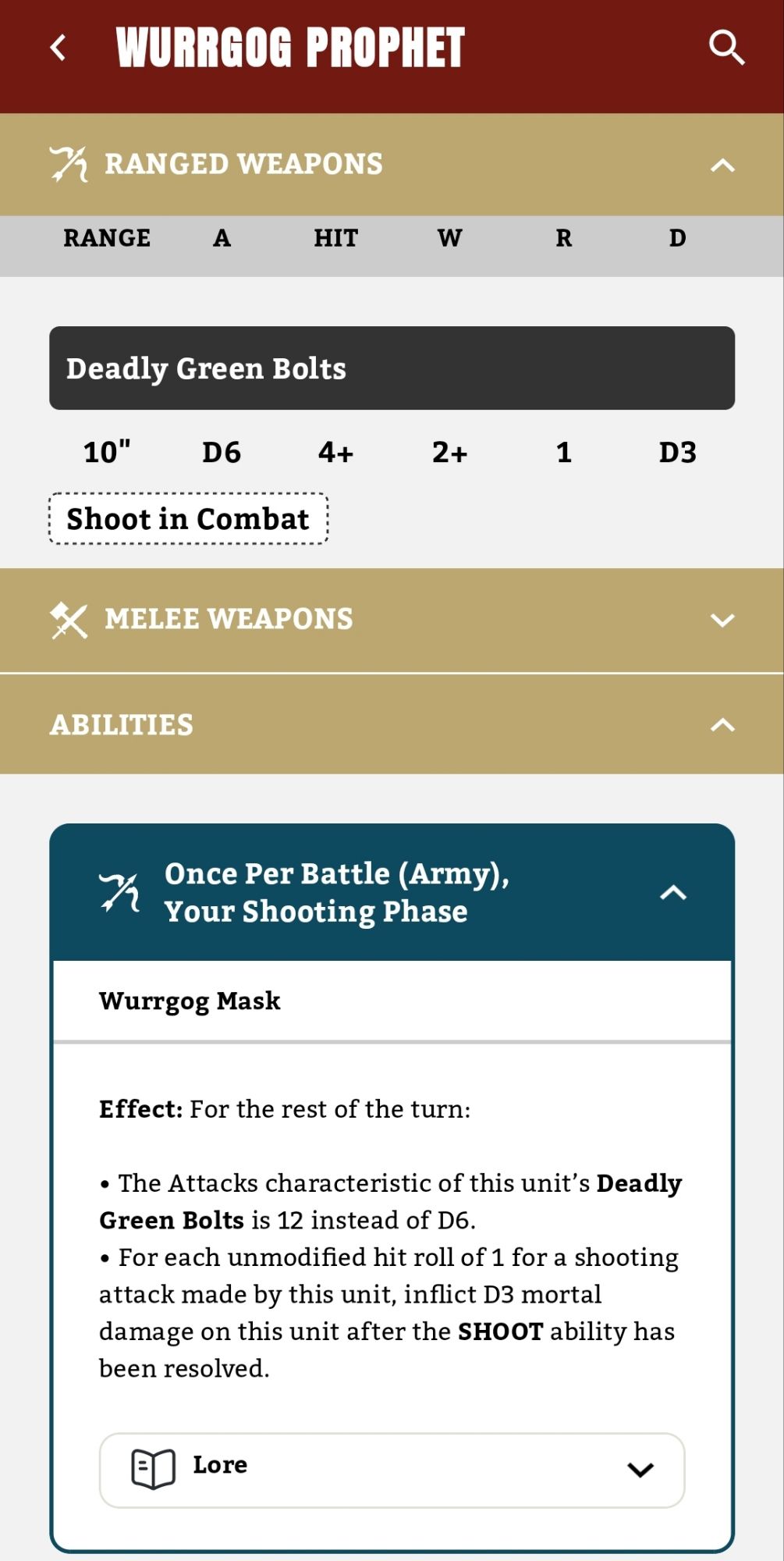The image size is (784, 1561).
Task: Tap the Ranged Weapons header label
Action: click(243, 164)
